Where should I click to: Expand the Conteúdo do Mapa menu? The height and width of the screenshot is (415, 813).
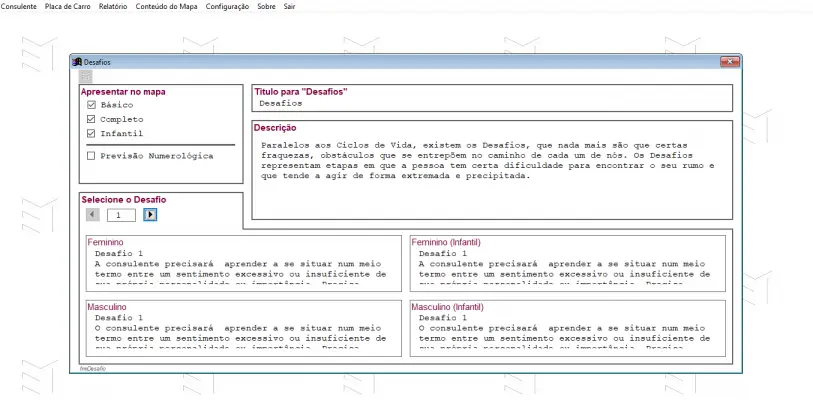pos(166,6)
